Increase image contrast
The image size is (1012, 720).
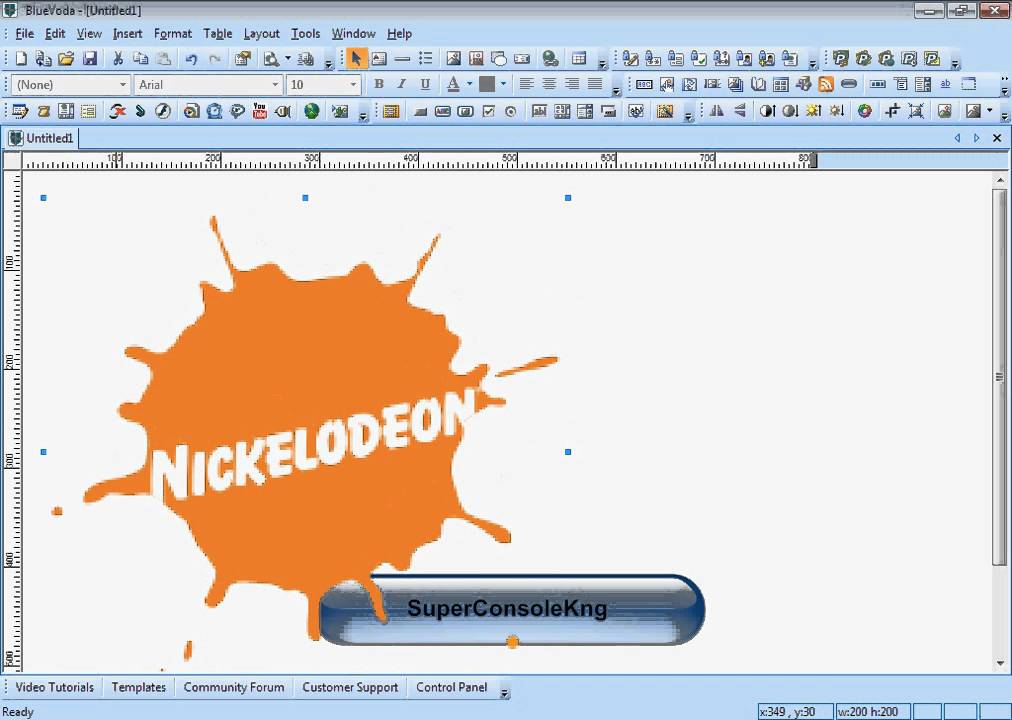click(x=767, y=111)
